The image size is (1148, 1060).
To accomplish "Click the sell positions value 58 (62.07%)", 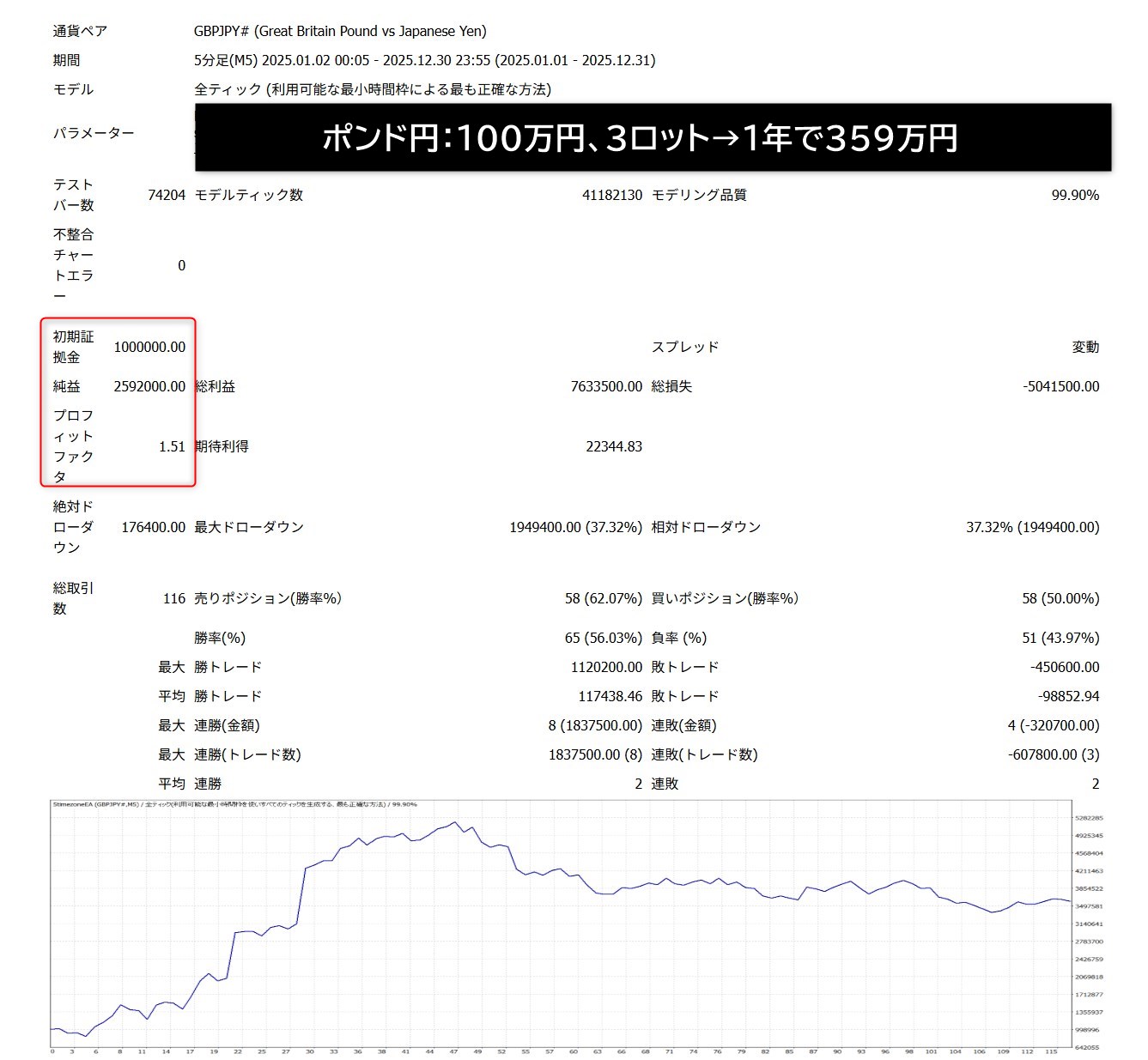I will [603, 598].
